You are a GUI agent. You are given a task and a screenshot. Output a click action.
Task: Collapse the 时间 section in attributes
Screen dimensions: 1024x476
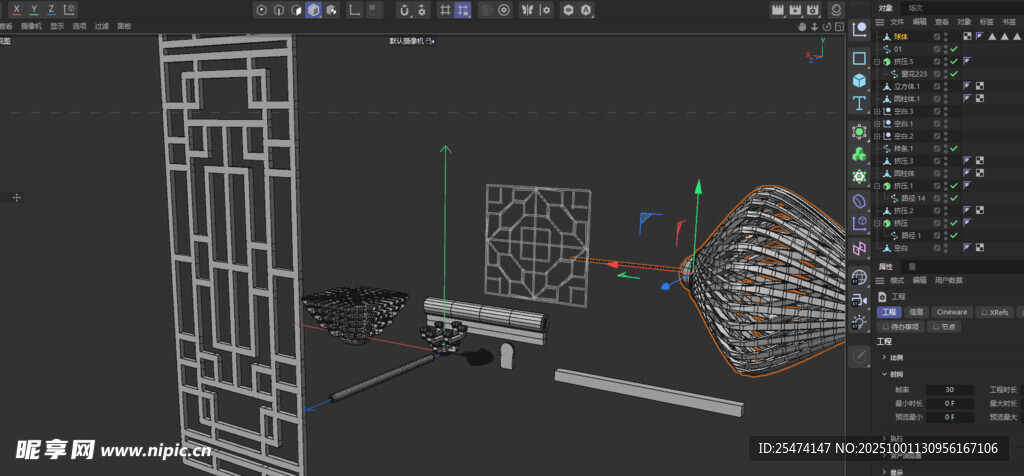pos(884,374)
